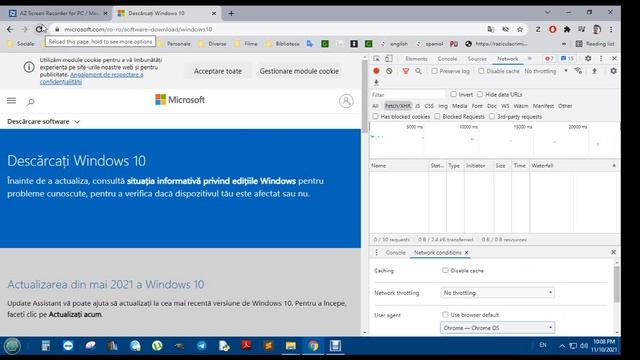Click Acceptare toate cookie button
This screenshot has height=360, width=640.
(218, 71)
